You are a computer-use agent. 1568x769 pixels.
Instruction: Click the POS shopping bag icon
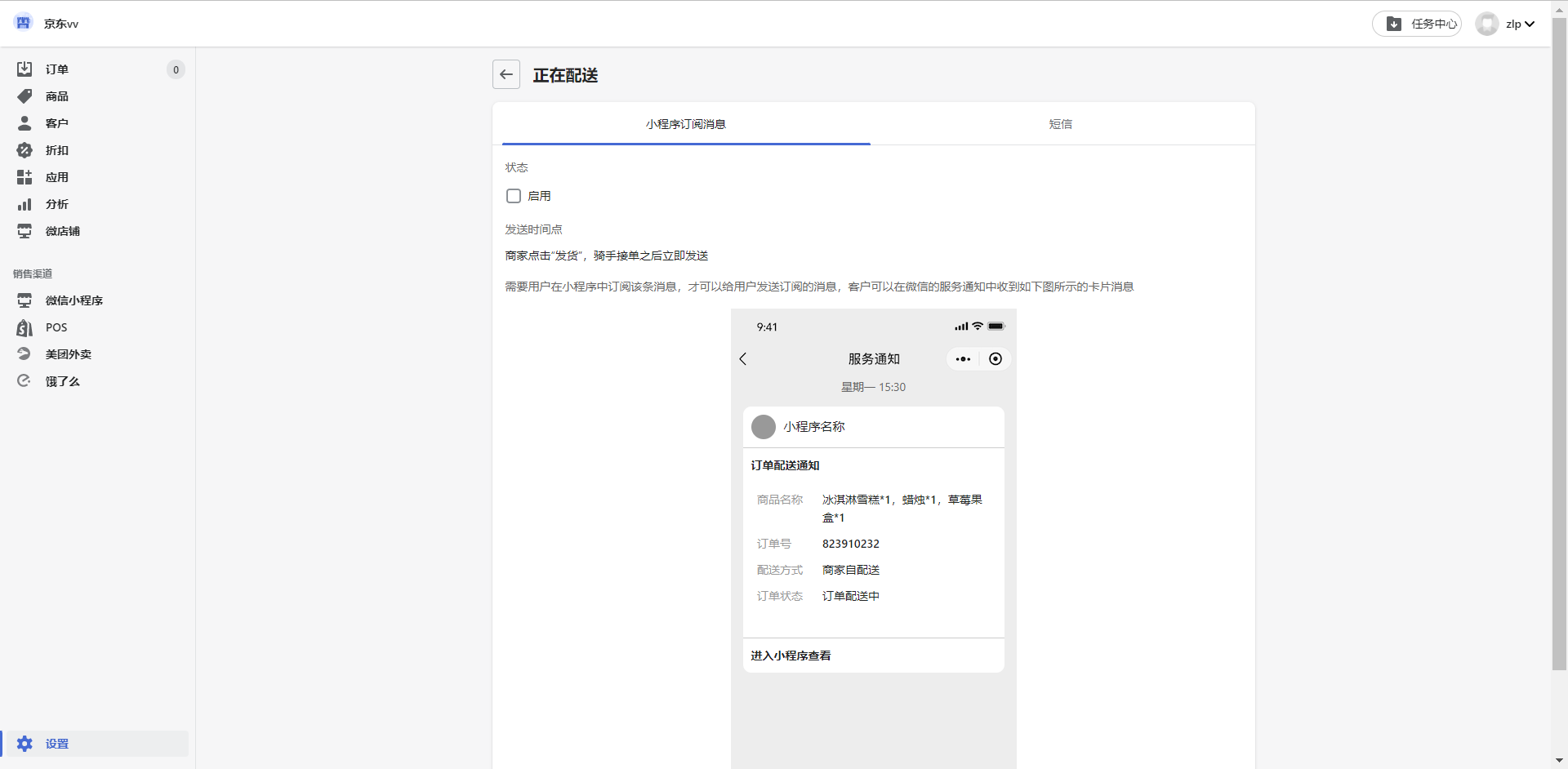coord(24,327)
